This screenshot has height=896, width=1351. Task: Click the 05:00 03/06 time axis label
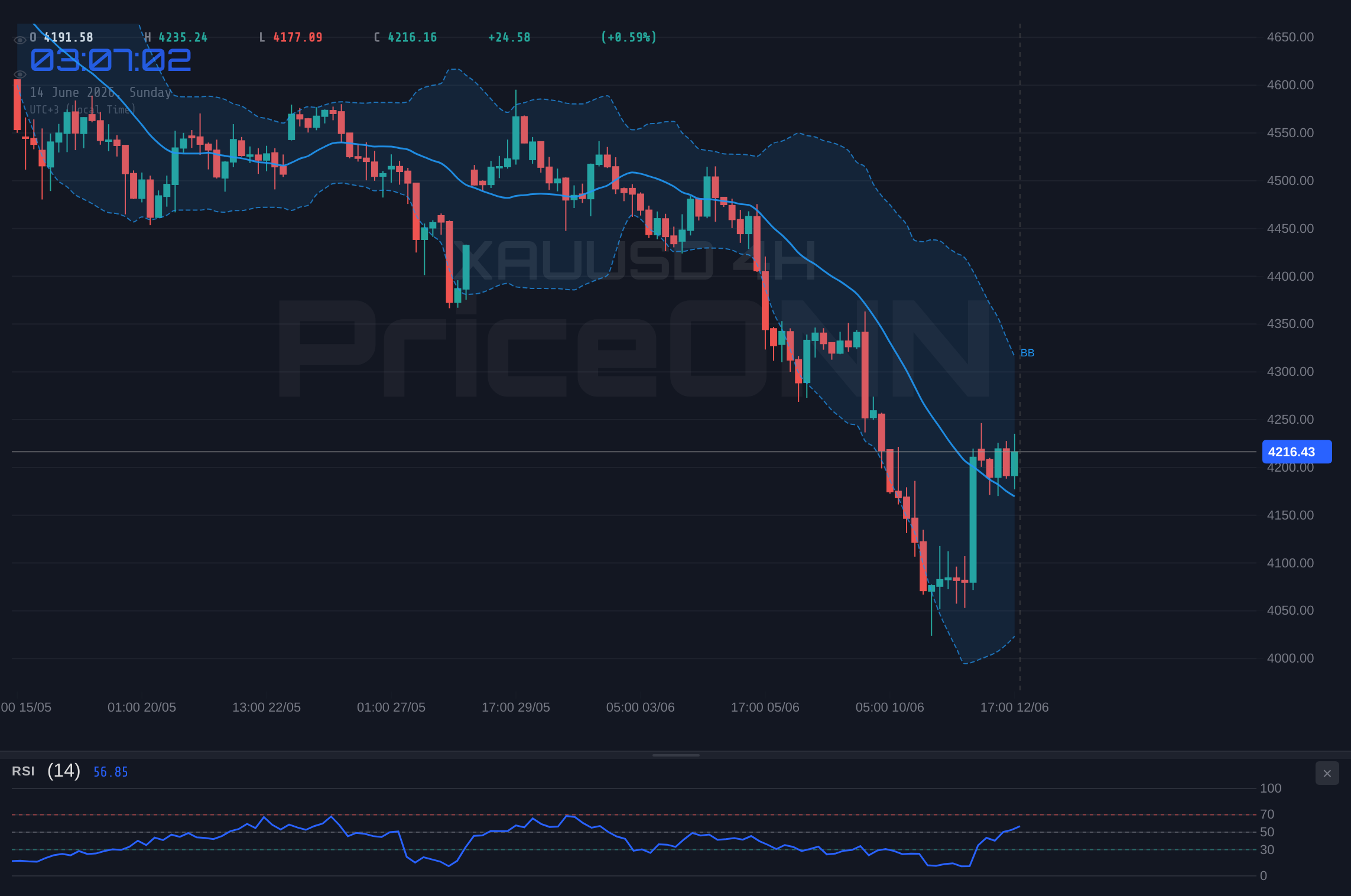click(641, 707)
